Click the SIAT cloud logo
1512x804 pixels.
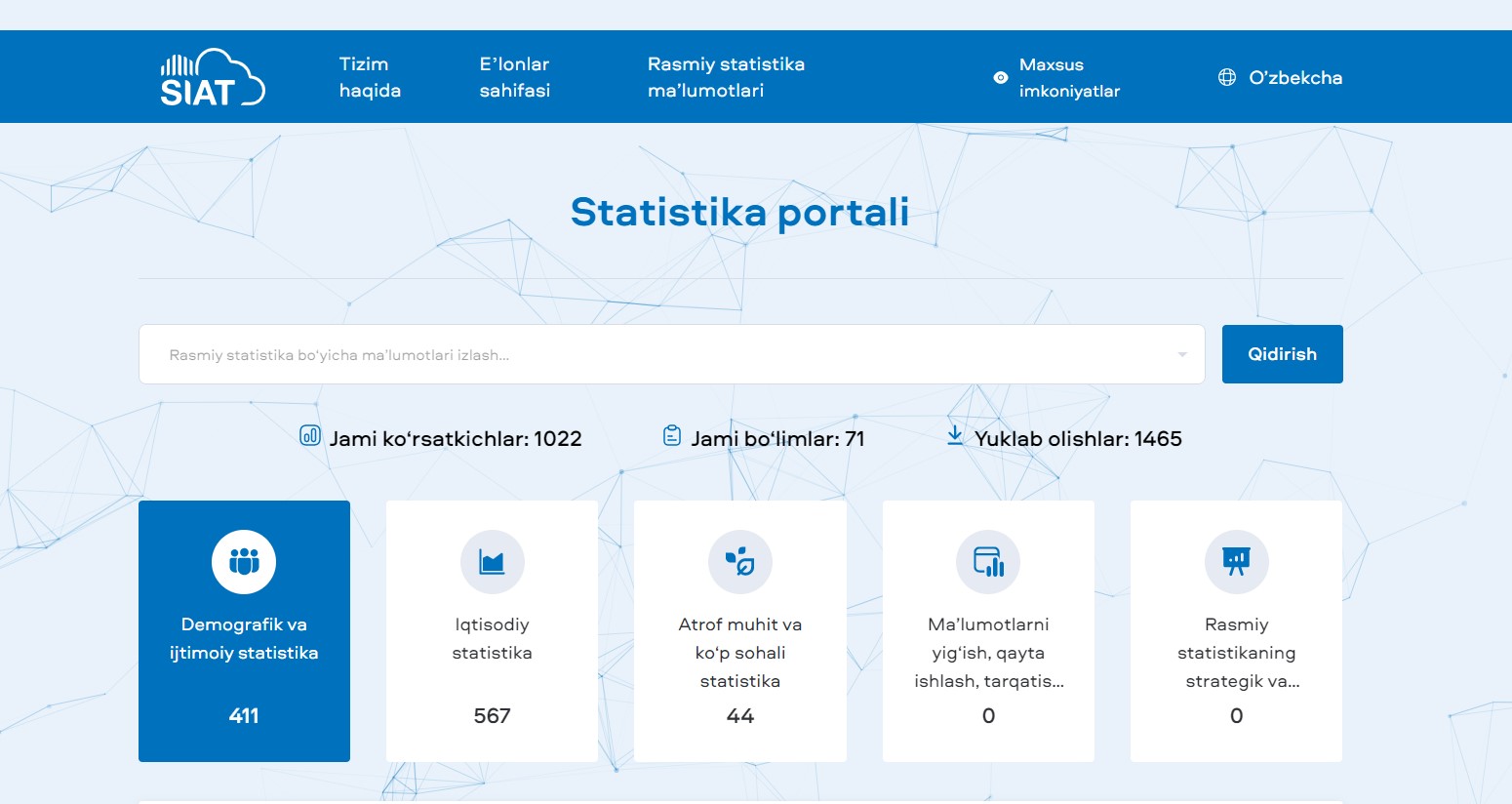point(211,76)
